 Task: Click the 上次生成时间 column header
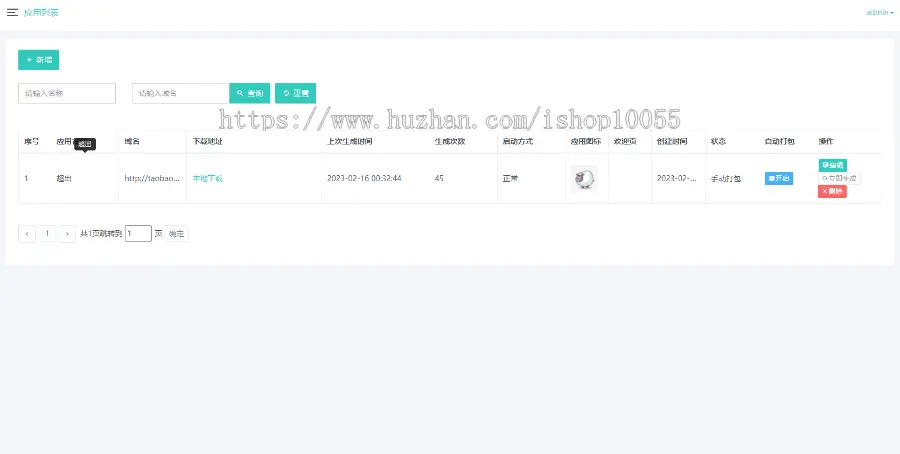tap(350, 141)
